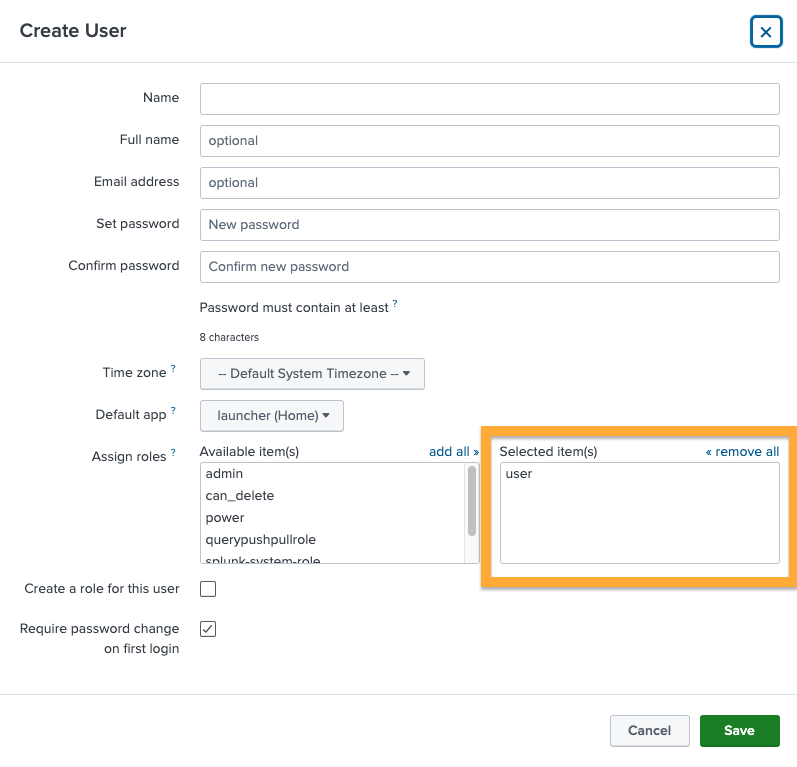This screenshot has height=767, width=797.
Task: Uncheck Require password change on first login
Action: [208, 629]
